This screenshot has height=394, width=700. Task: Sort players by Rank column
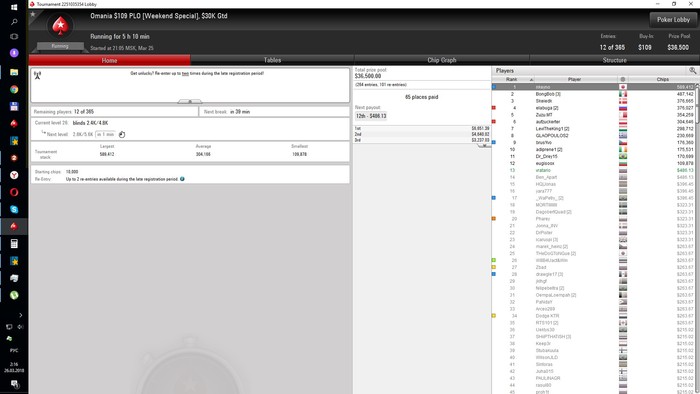point(514,79)
